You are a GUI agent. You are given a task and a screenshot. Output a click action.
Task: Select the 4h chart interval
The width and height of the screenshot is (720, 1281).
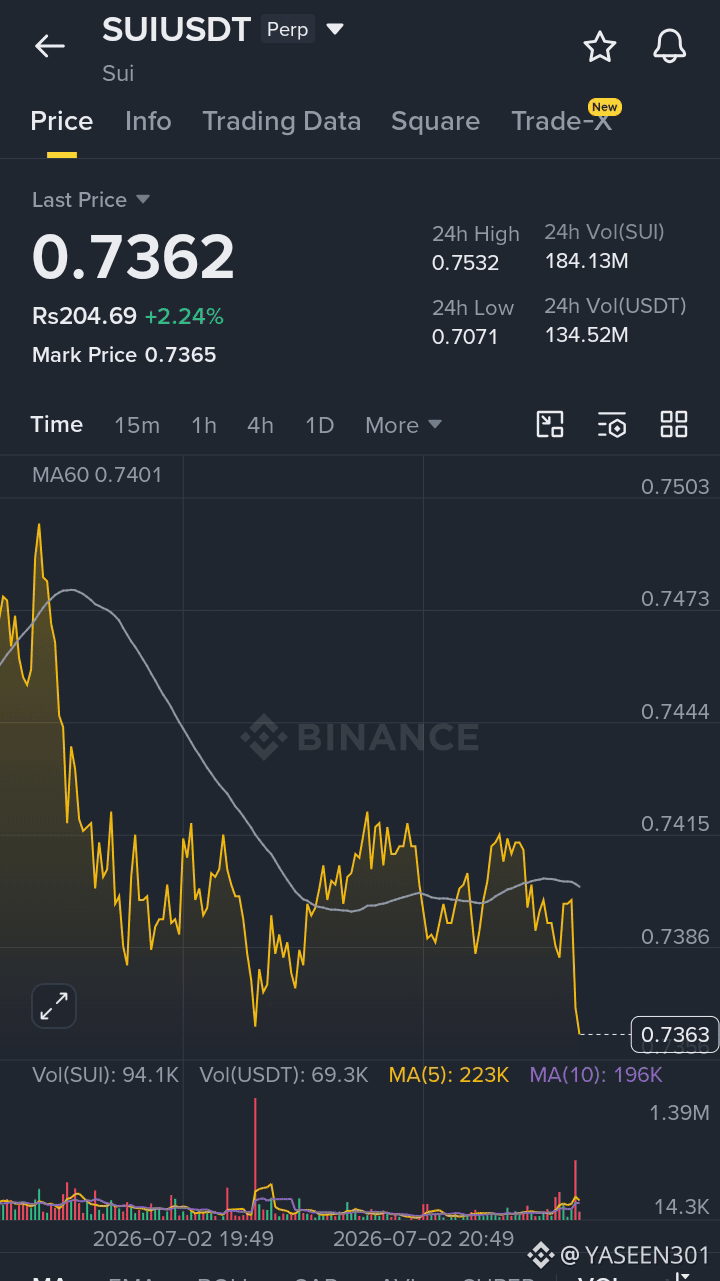260,425
